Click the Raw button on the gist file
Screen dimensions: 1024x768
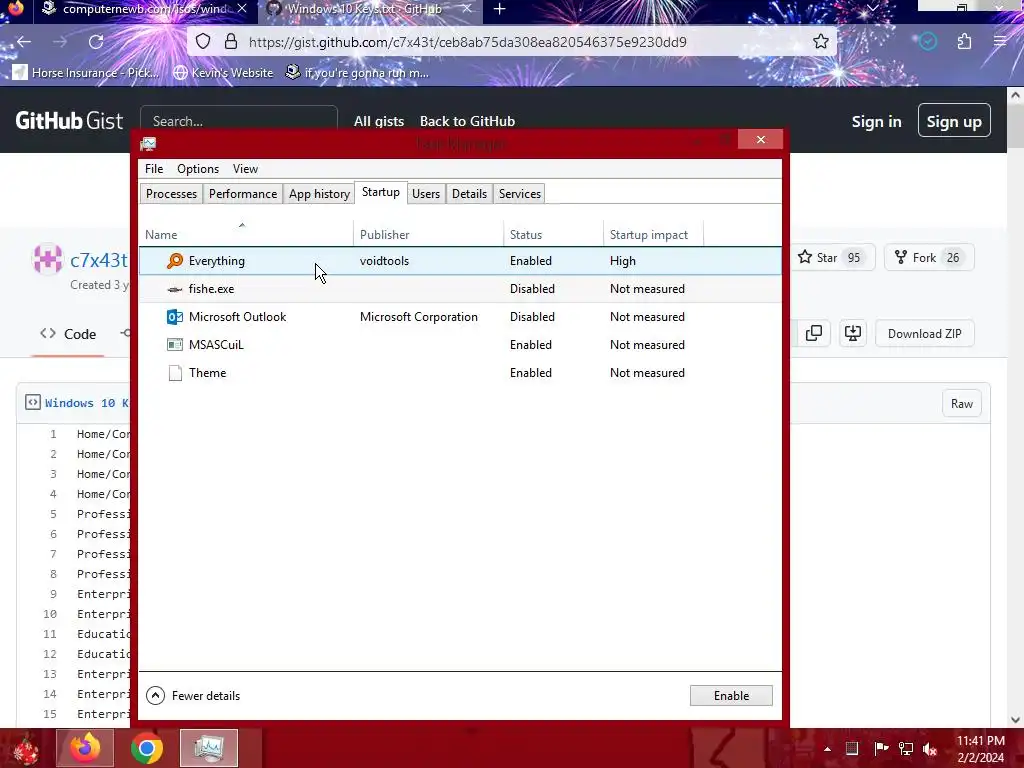[962, 404]
